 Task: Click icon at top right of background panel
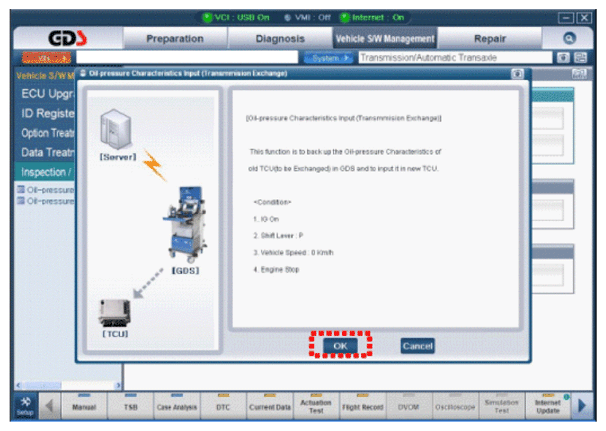(579, 74)
